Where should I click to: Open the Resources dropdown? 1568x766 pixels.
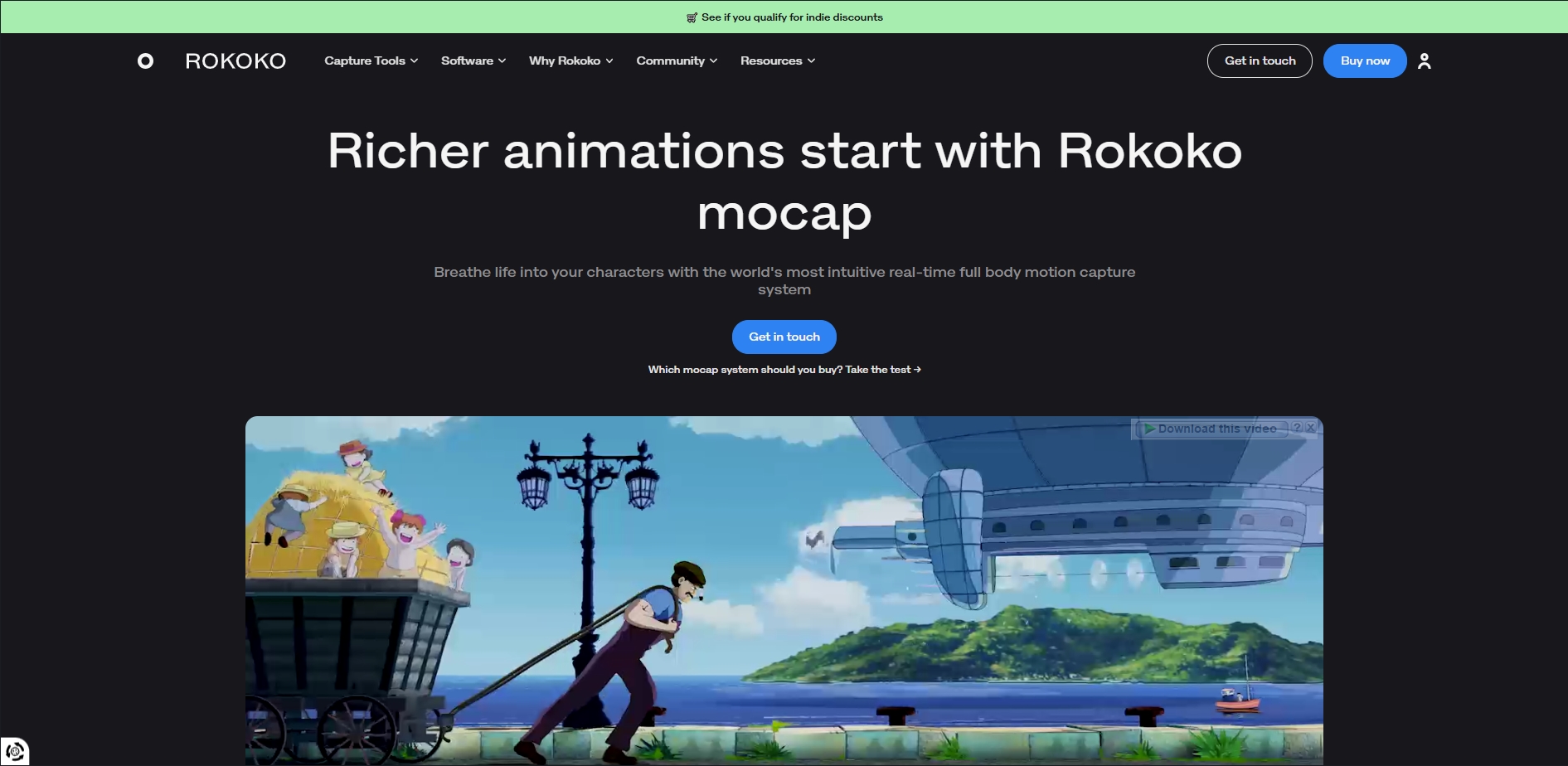pos(778,61)
